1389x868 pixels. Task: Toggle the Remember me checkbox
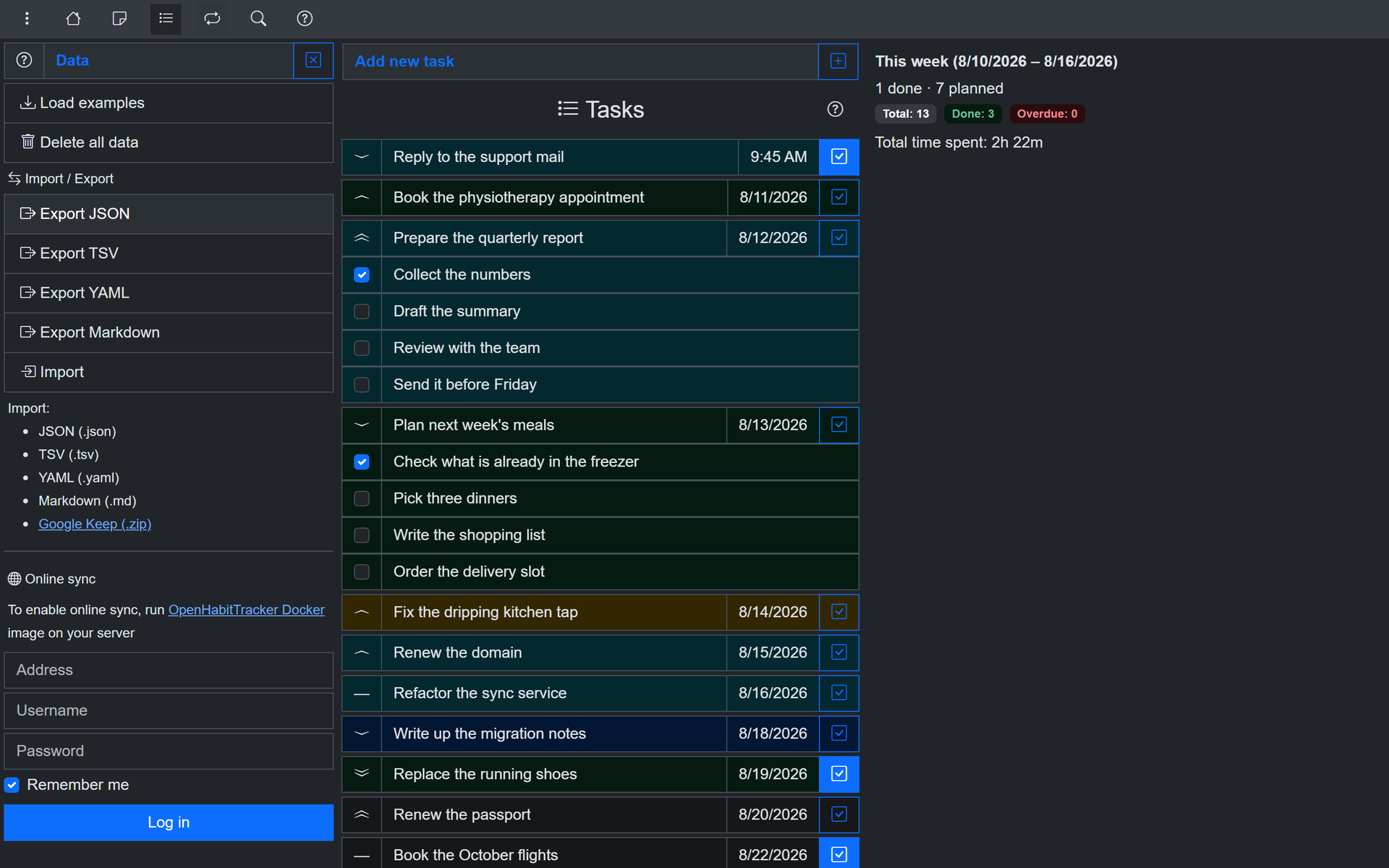tap(12, 785)
